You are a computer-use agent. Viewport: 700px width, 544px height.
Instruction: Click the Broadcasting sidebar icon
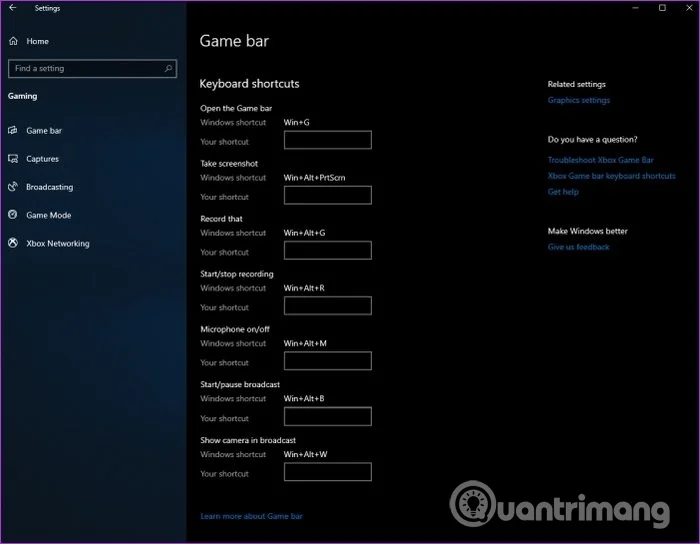(13, 187)
